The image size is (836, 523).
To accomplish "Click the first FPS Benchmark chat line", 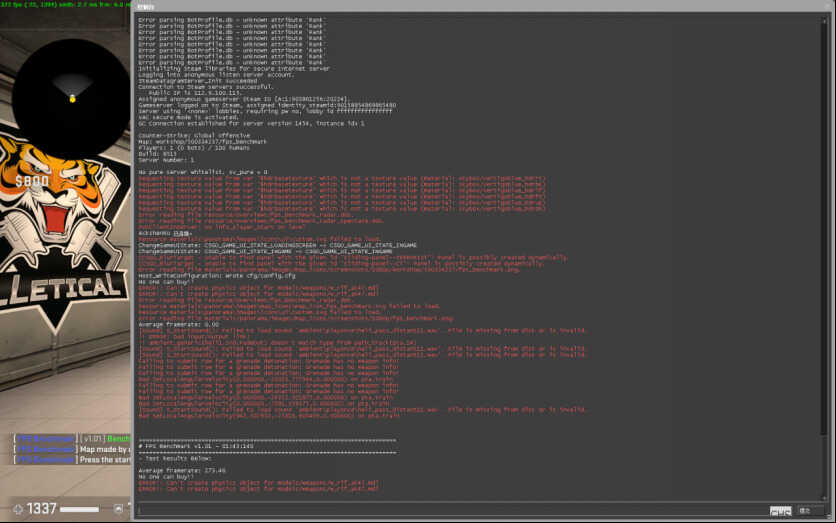I will (71, 438).
